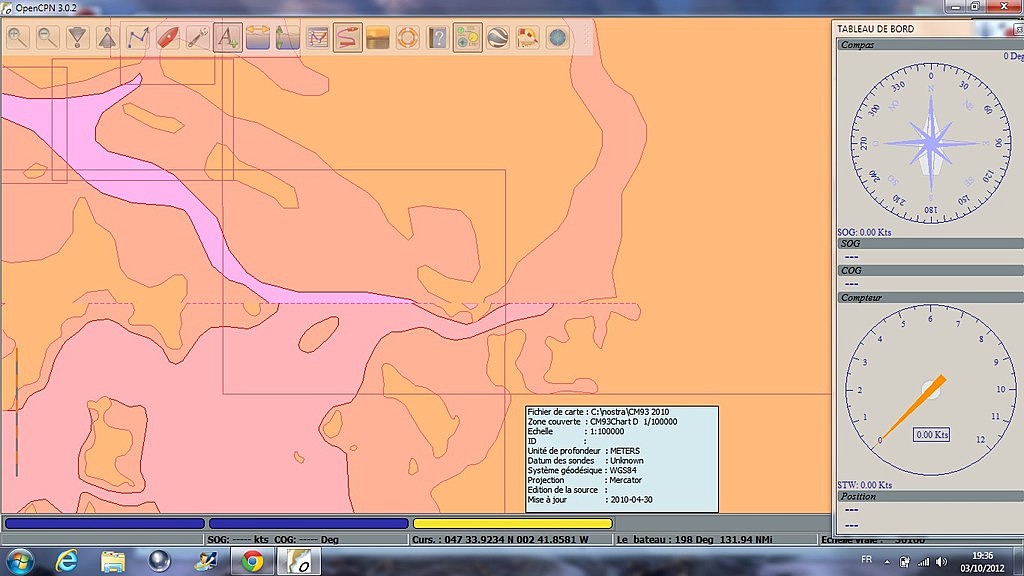Viewport: 1024px width, 576px height.
Task: Click 'Unité de profondeur : METERS' line
Action: pos(584,451)
